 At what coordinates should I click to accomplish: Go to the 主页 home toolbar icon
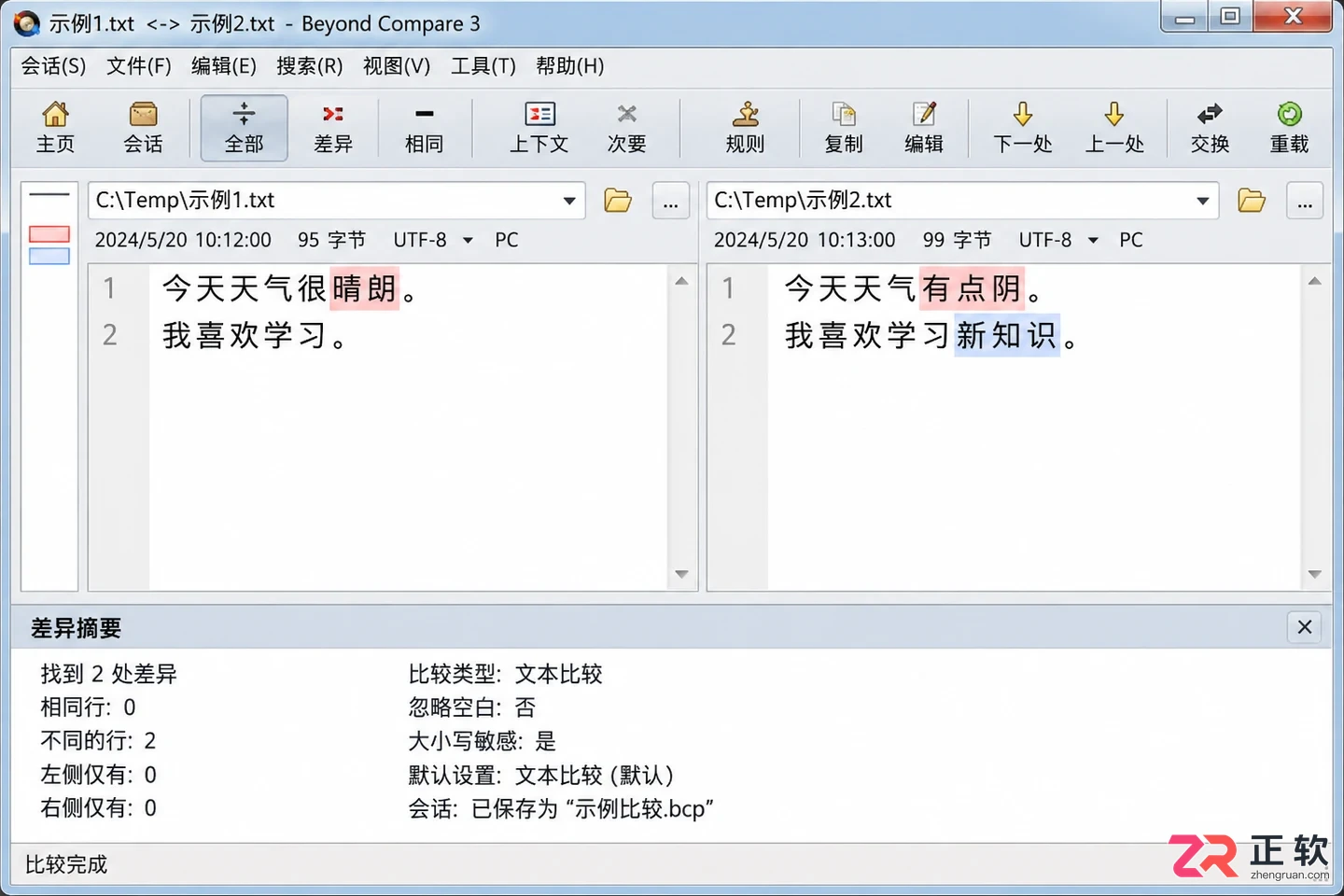click(55, 128)
